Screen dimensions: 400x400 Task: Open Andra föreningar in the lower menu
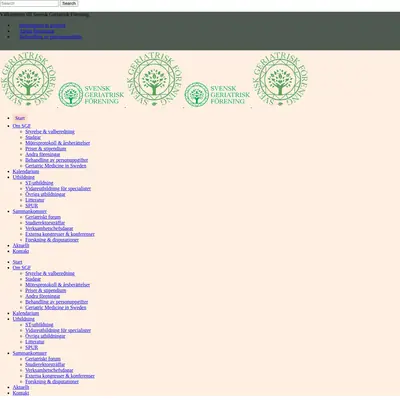[43, 296]
